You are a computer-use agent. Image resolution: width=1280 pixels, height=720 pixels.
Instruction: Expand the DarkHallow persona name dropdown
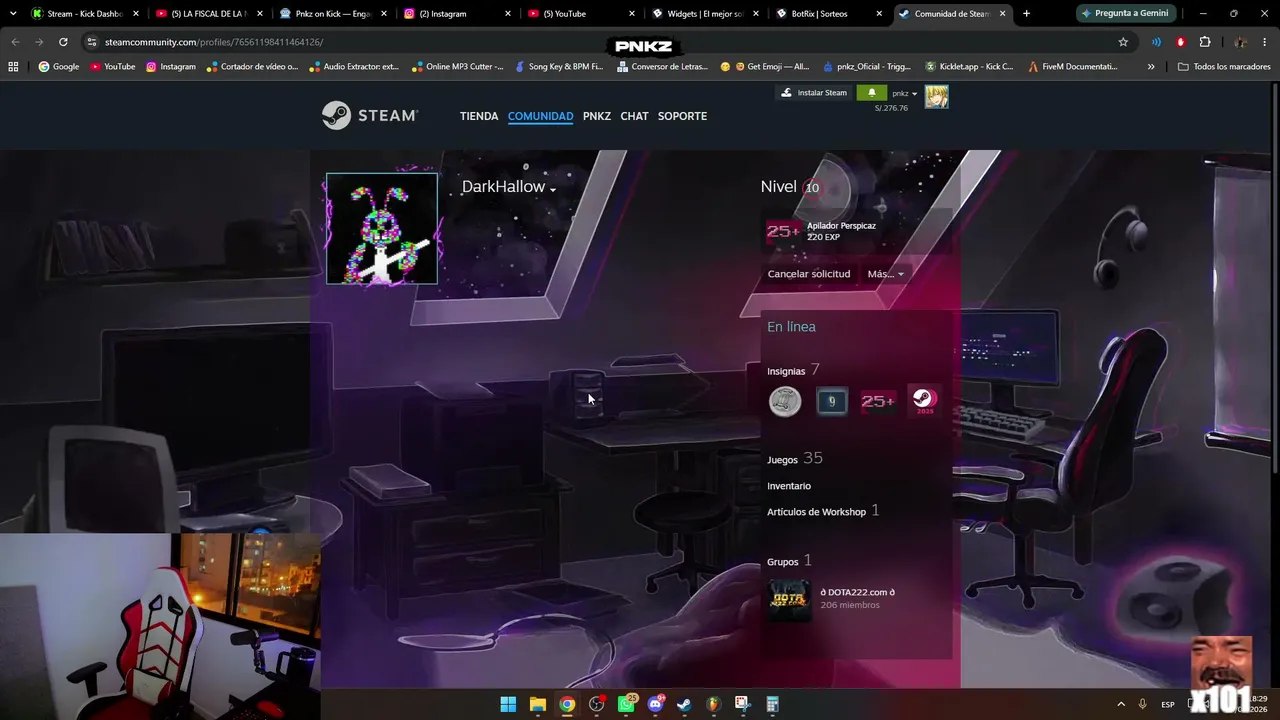pos(552,190)
